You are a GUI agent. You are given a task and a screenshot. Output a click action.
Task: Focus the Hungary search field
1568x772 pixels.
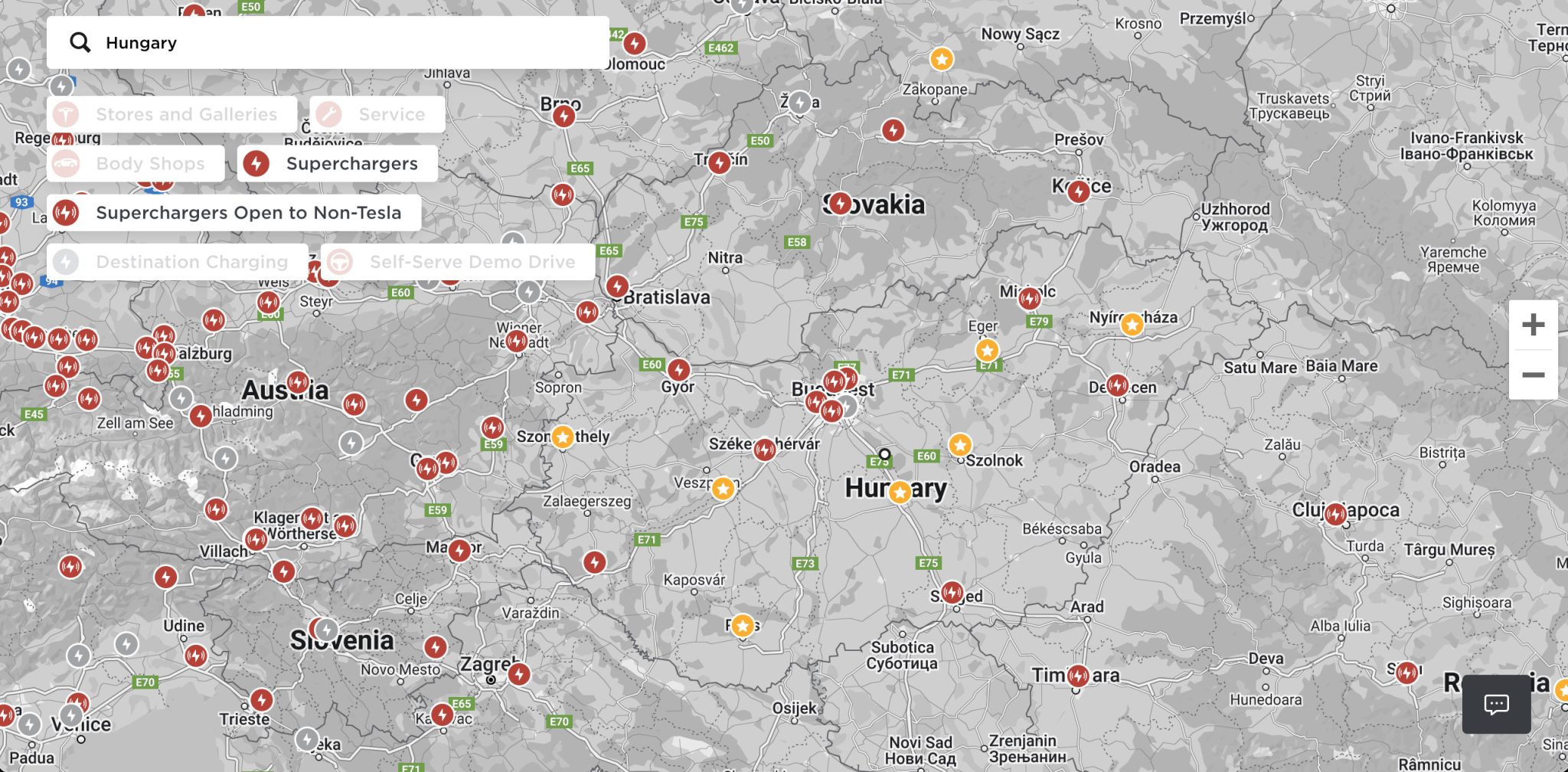(328, 43)
